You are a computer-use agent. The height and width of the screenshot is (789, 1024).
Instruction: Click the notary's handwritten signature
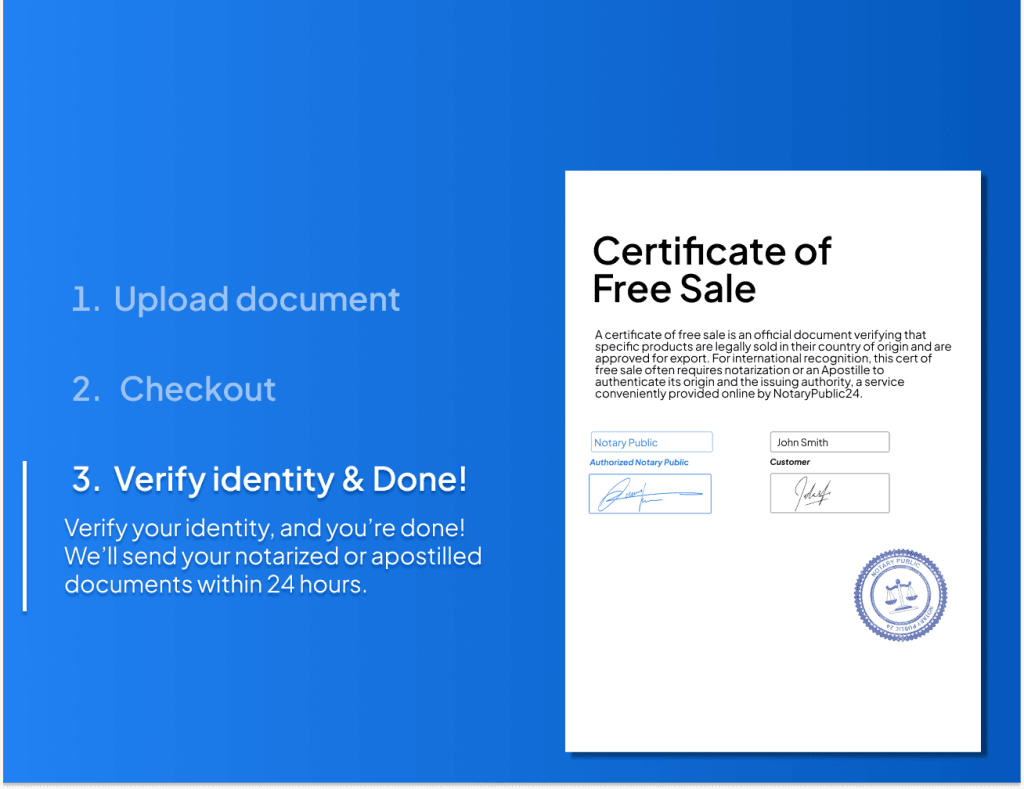[649, 493]
